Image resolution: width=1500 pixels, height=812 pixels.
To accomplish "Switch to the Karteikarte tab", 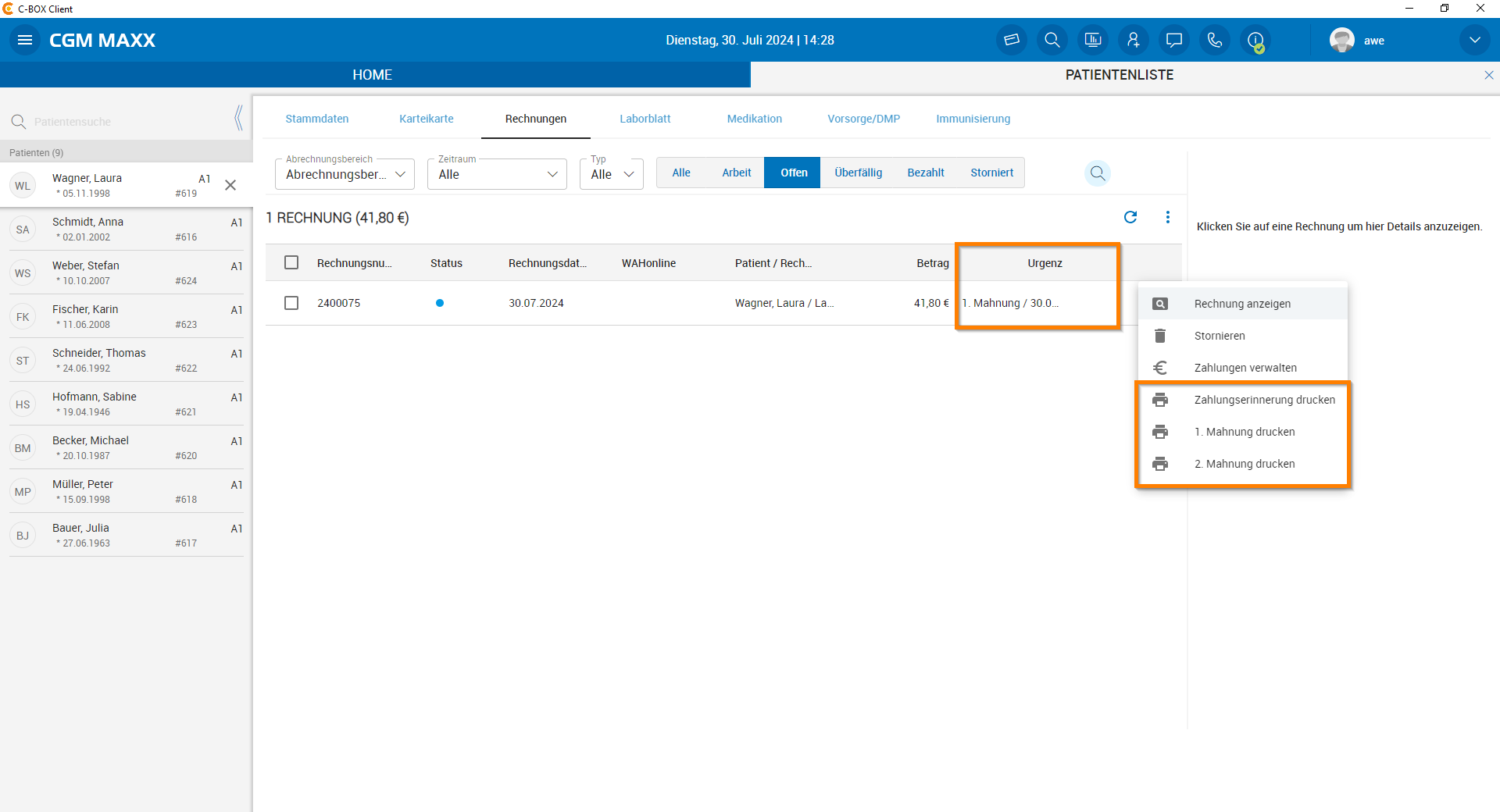I will 427,119.
